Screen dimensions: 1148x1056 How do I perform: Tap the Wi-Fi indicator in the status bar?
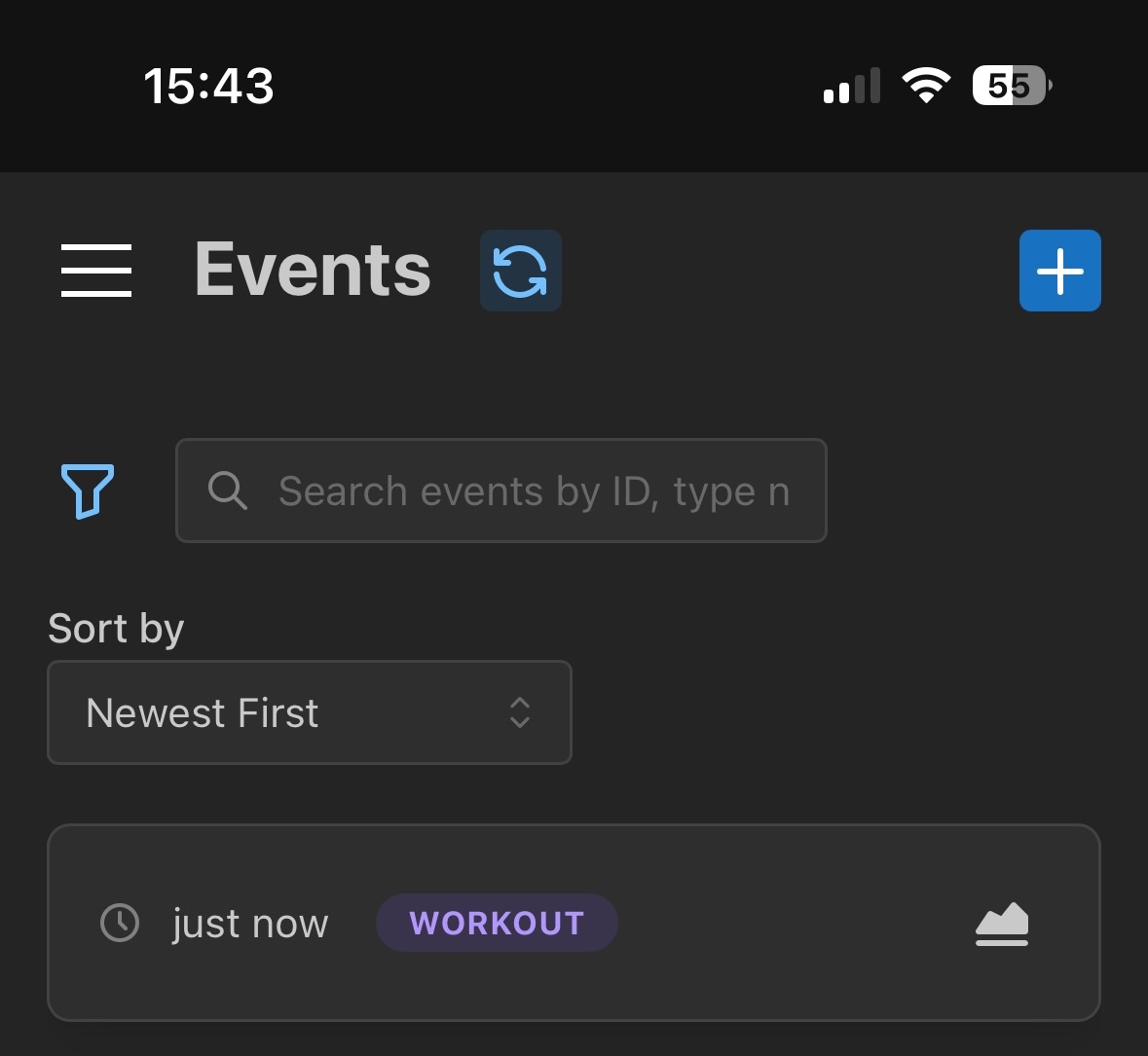click(926, 85)
